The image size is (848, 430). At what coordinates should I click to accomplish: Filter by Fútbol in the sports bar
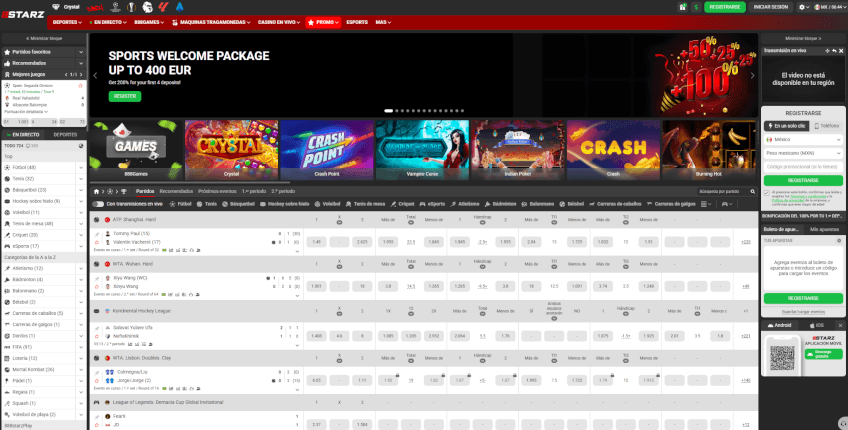[181, 204]
